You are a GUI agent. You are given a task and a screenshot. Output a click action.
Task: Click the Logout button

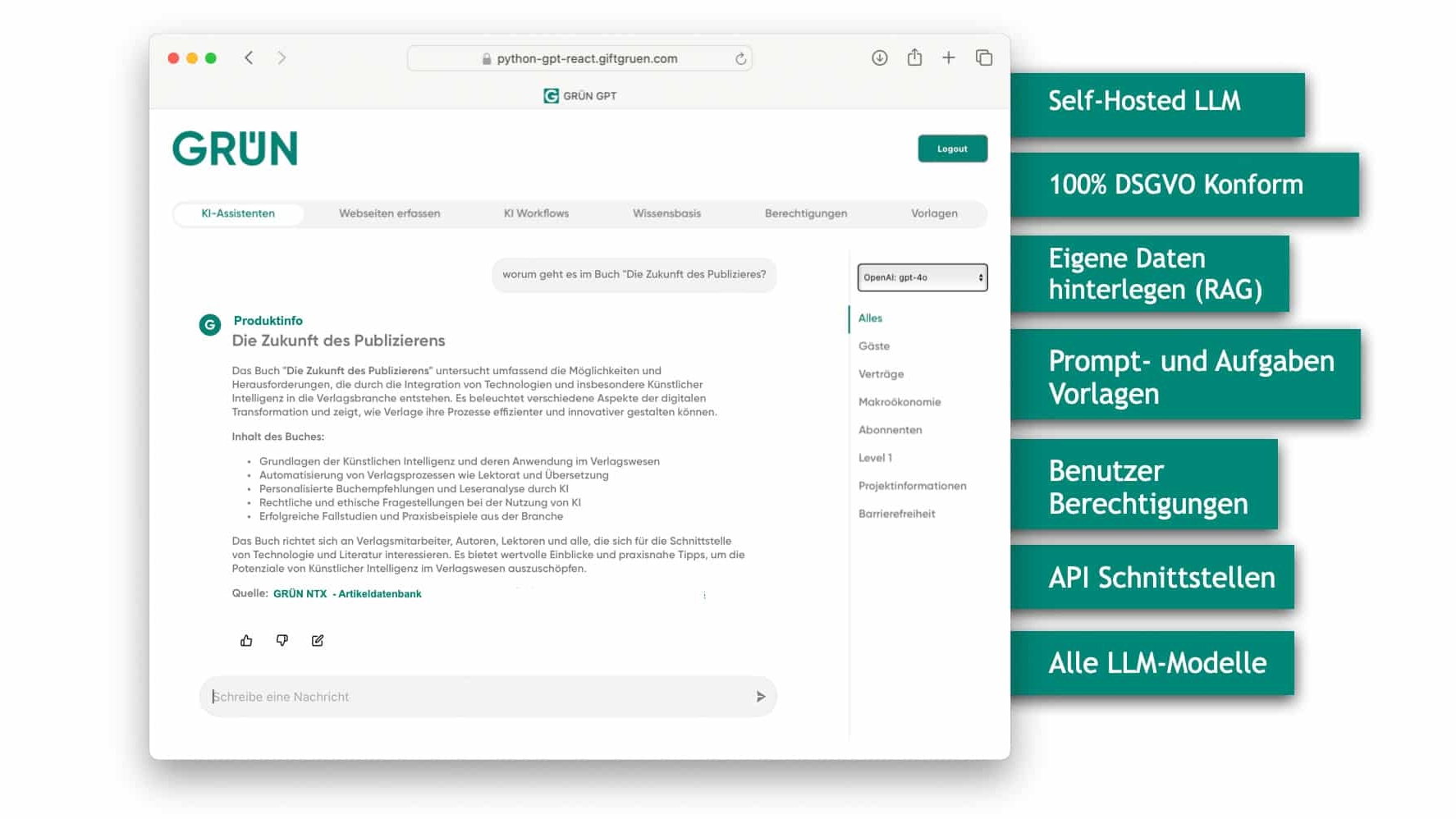pyautogui.click(x=952, y=149)
